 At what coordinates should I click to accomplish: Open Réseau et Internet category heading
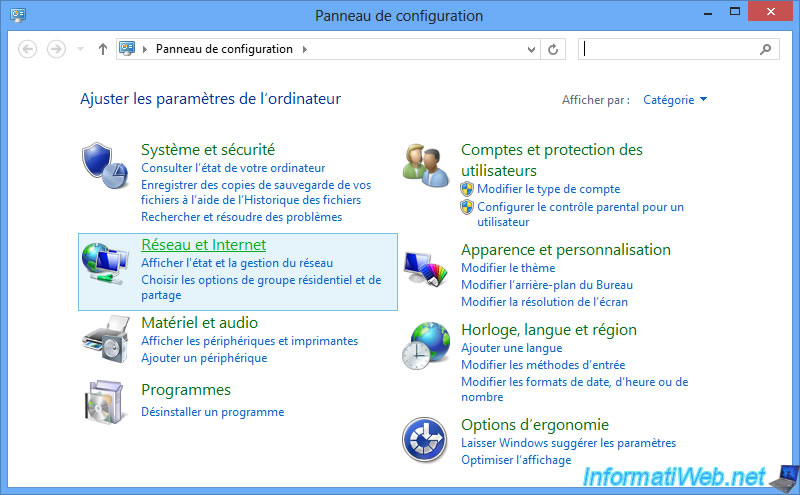(204, 245)
